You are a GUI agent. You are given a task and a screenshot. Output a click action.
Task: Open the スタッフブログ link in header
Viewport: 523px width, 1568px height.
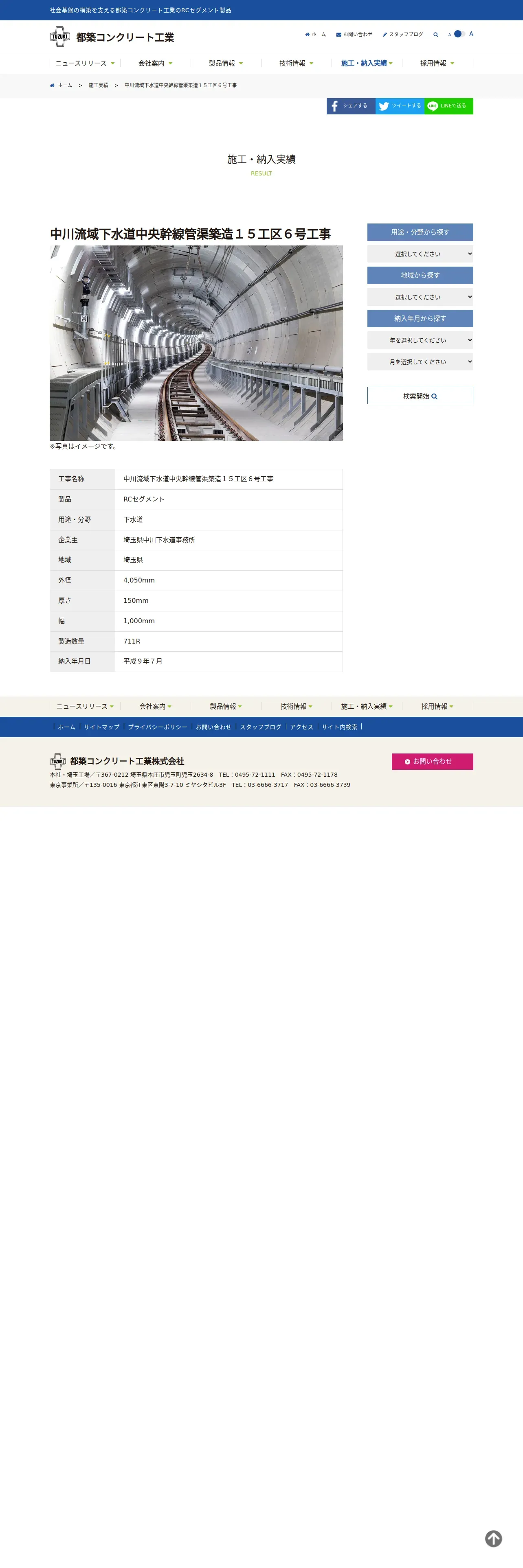(402, 35)
